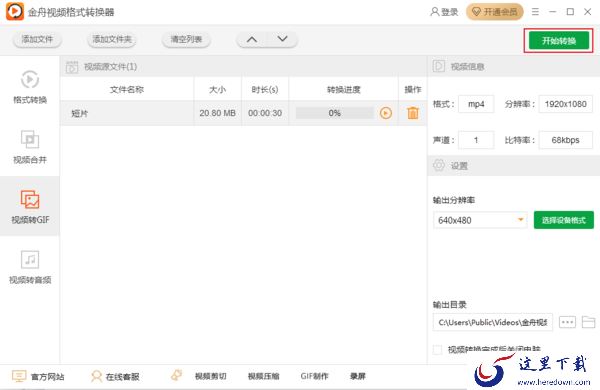Click the user icon beside 登录
The width and height of the screenshot is (600, 390).
point(435,12)
